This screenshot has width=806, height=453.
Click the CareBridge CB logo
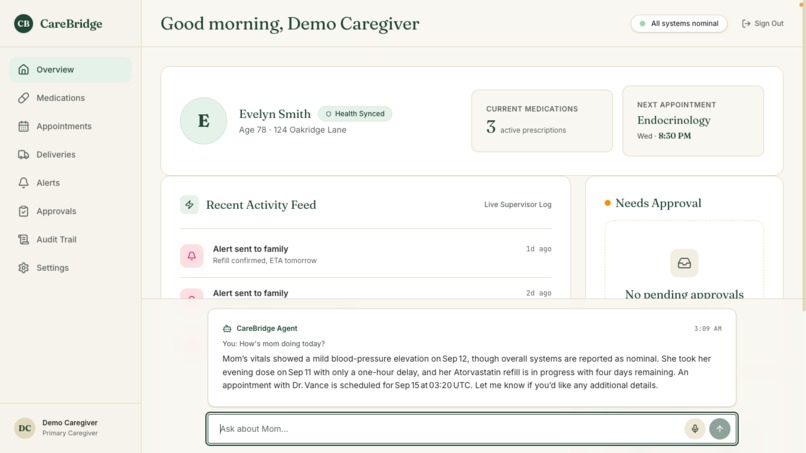(24, 24)
